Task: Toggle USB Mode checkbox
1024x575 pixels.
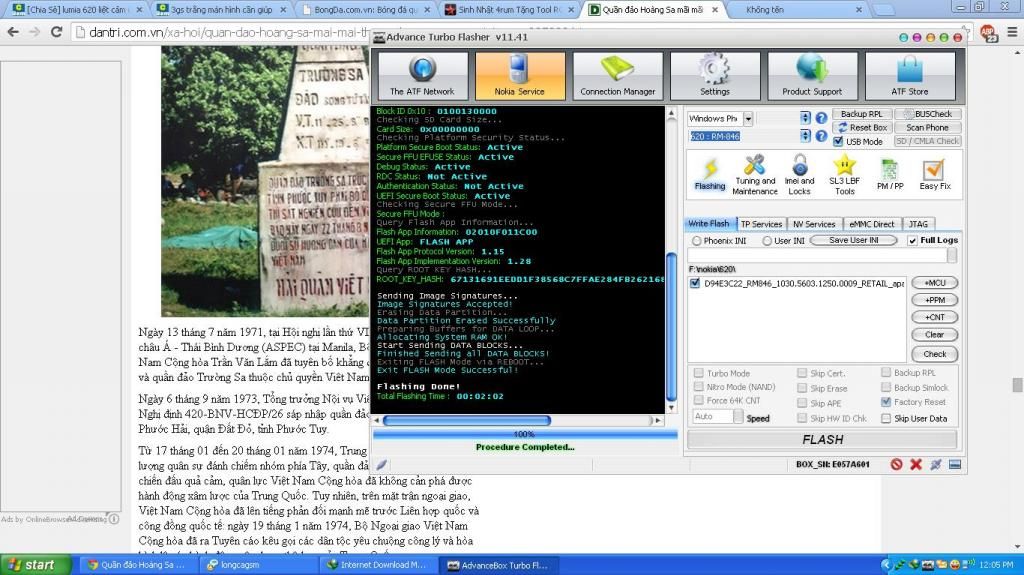Action: (x=838, y=141)
